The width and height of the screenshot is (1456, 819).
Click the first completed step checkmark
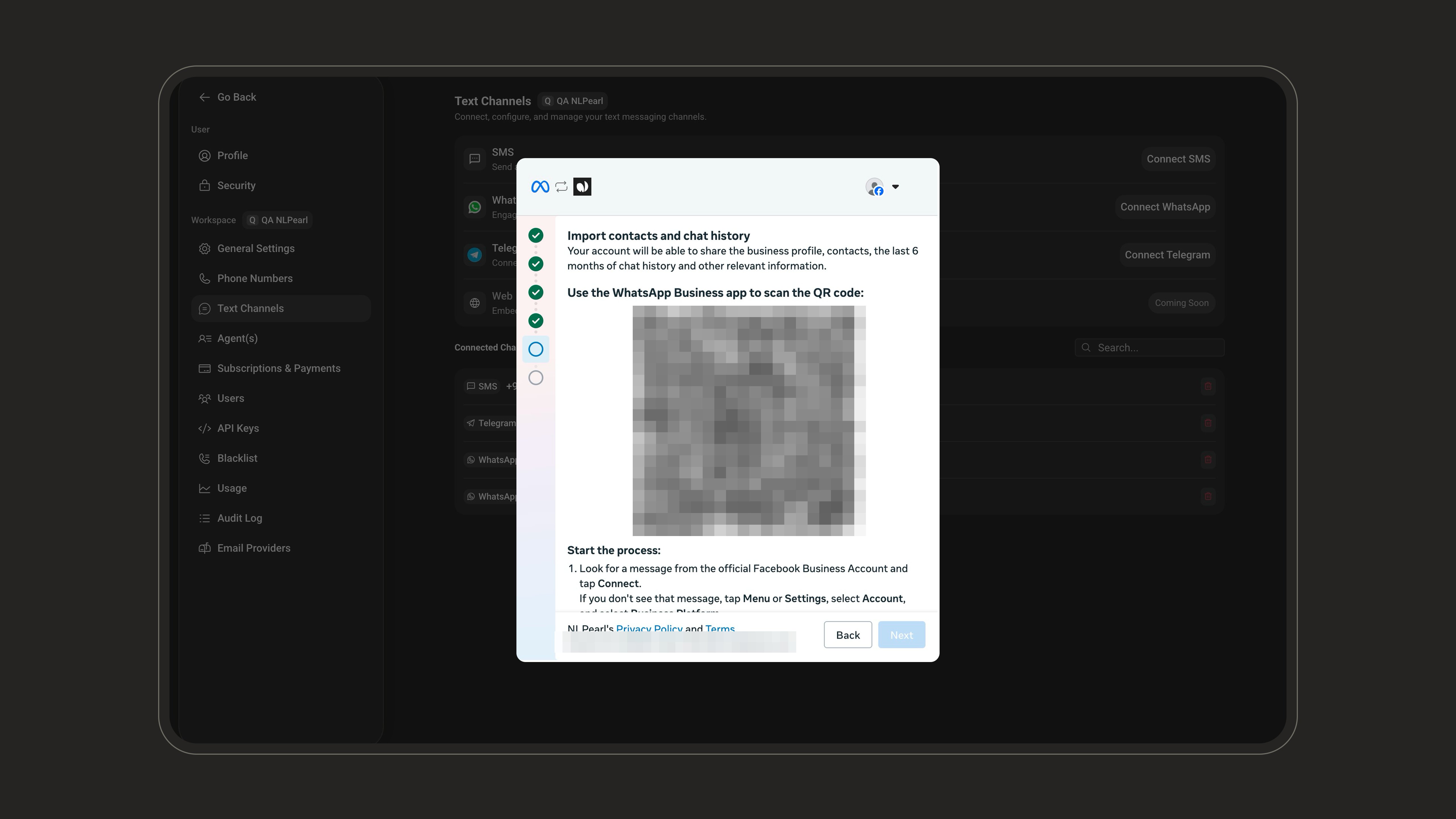pyautogui.click(x=535, y=236)
